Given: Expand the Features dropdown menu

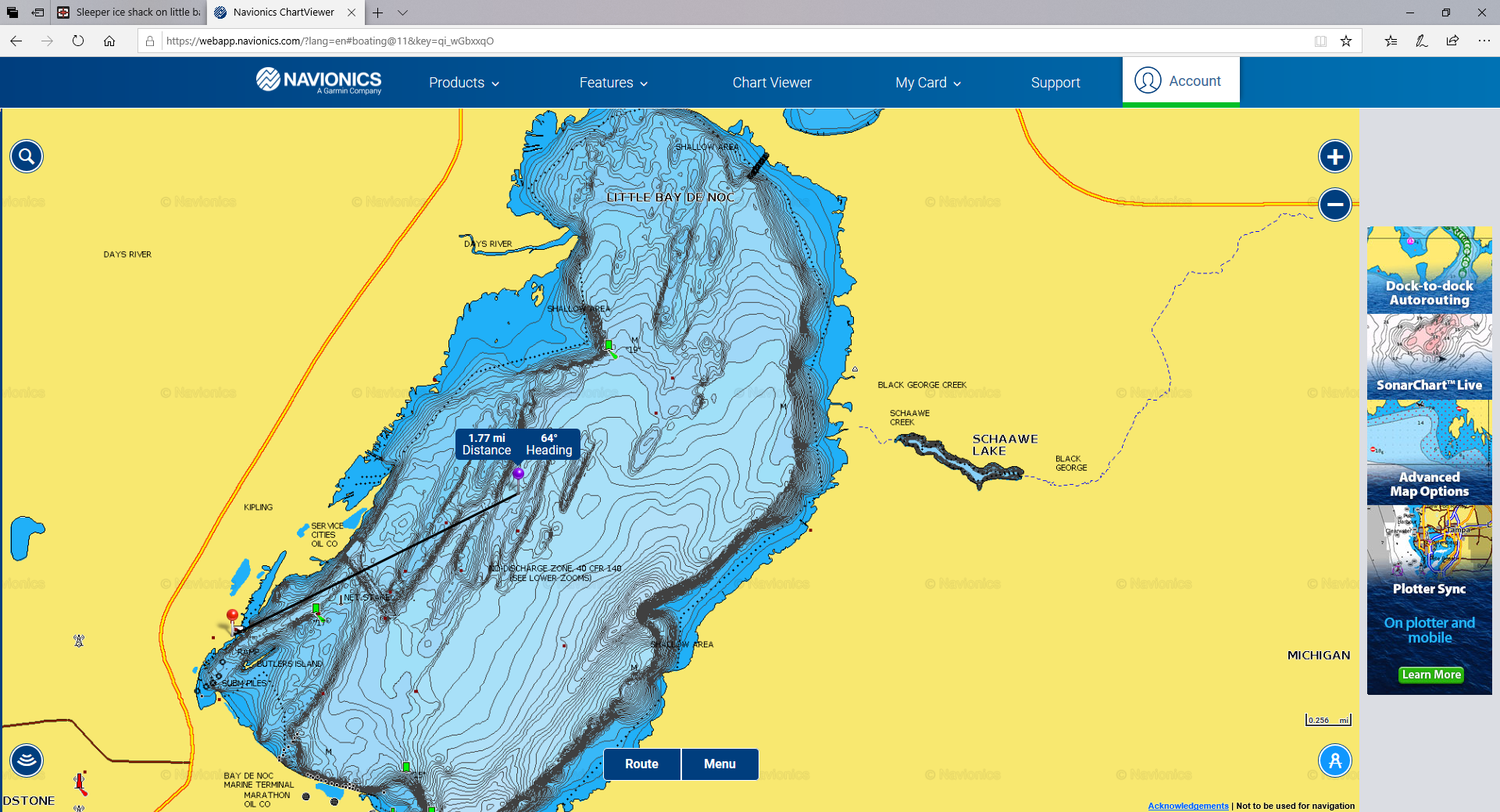Looking at the screenshot, I should coord(613,83).
